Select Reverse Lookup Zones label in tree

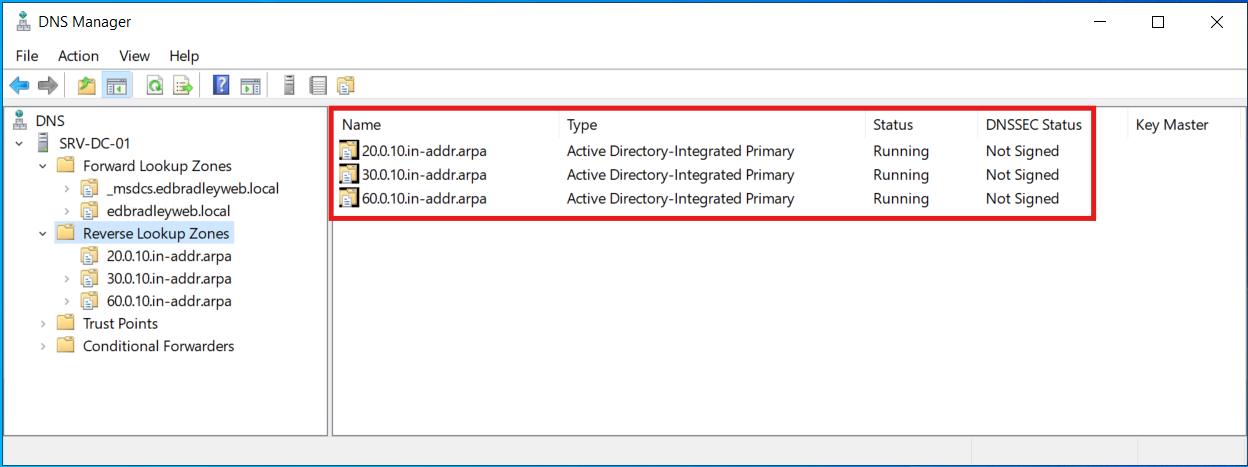(156, 233)
